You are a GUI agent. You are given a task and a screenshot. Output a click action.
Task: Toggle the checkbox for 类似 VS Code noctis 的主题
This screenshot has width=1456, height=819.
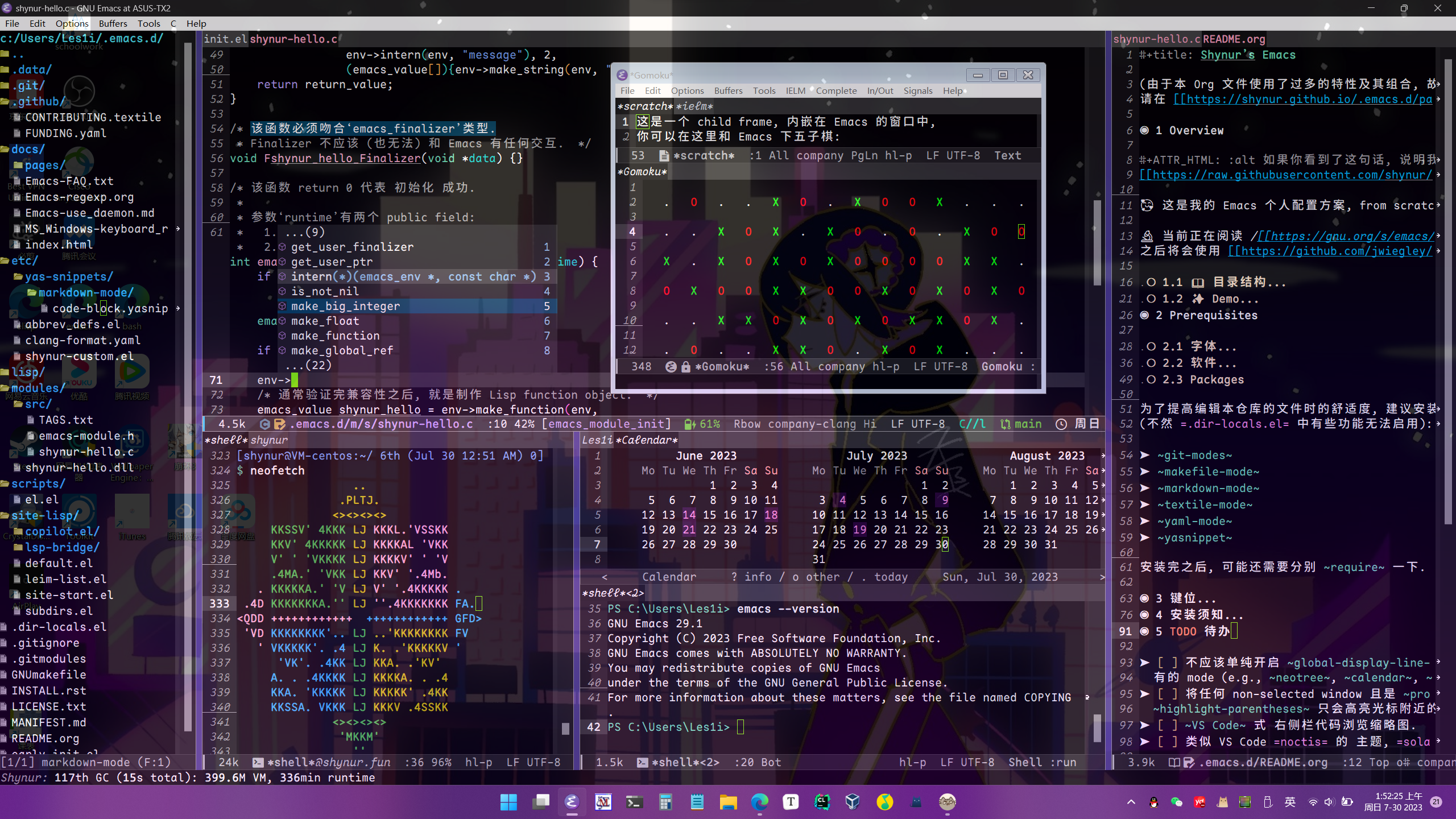pyautogui.click(x=1167, y=742)
